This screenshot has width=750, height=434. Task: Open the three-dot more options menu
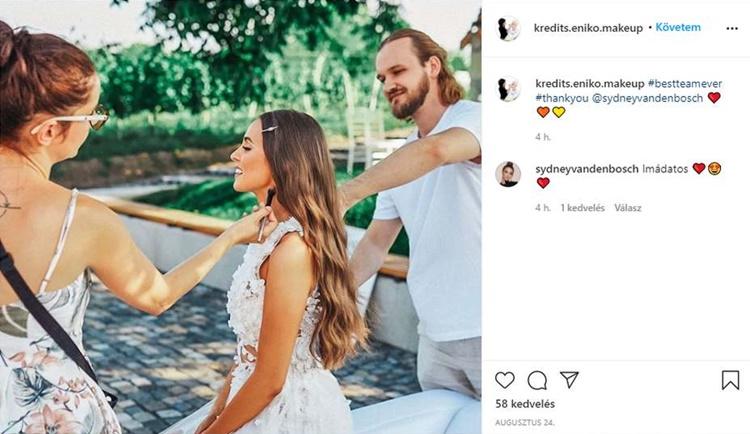coord(731,28)
